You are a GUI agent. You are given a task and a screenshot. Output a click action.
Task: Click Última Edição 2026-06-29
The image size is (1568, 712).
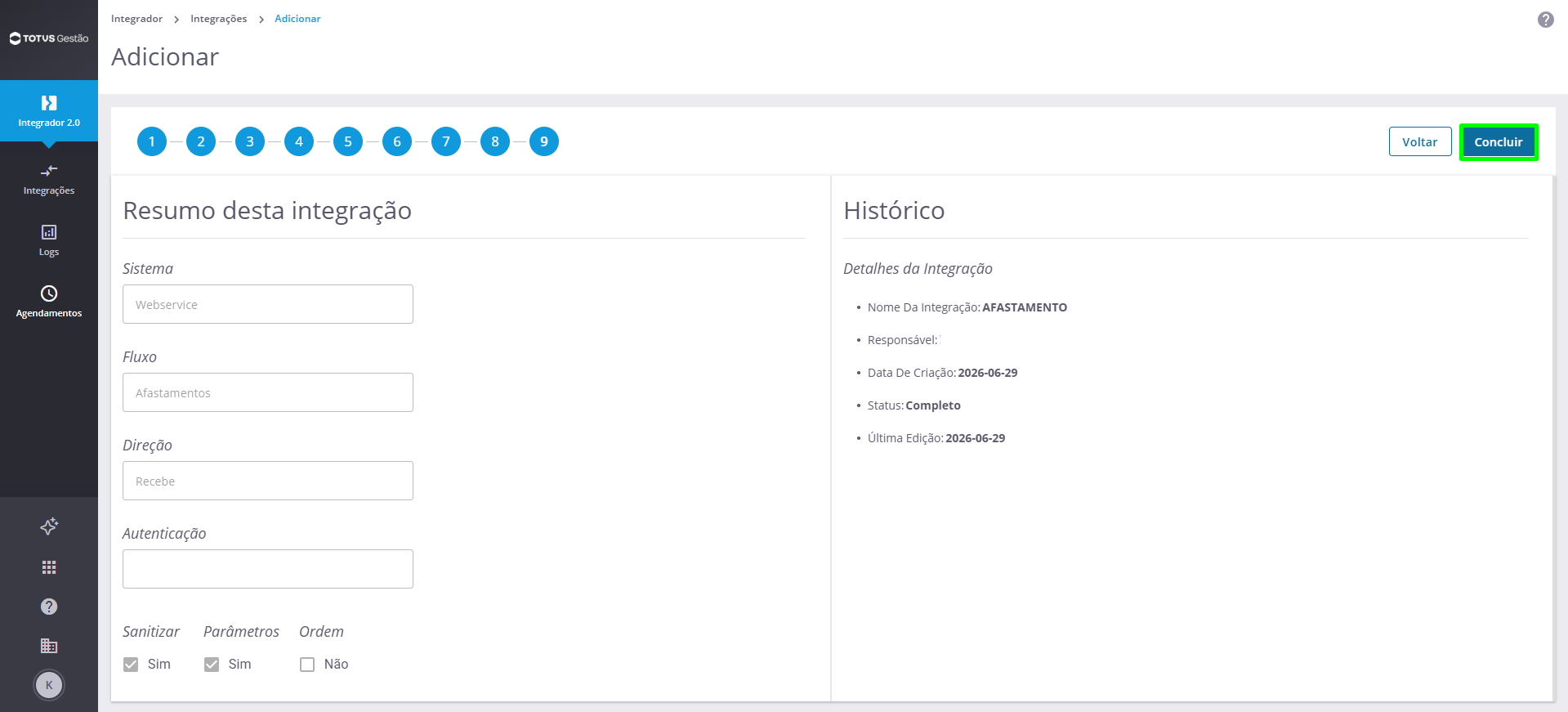936,438
